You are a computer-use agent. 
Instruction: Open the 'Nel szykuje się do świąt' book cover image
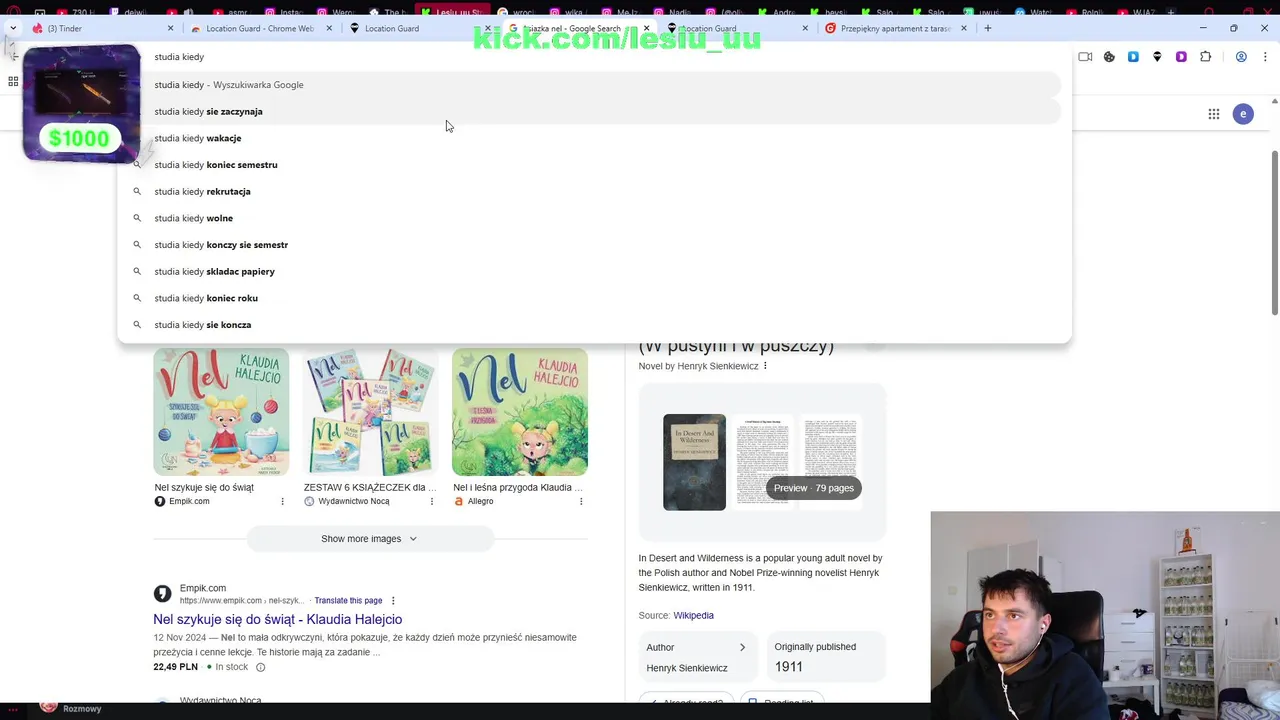click(221, 412)
